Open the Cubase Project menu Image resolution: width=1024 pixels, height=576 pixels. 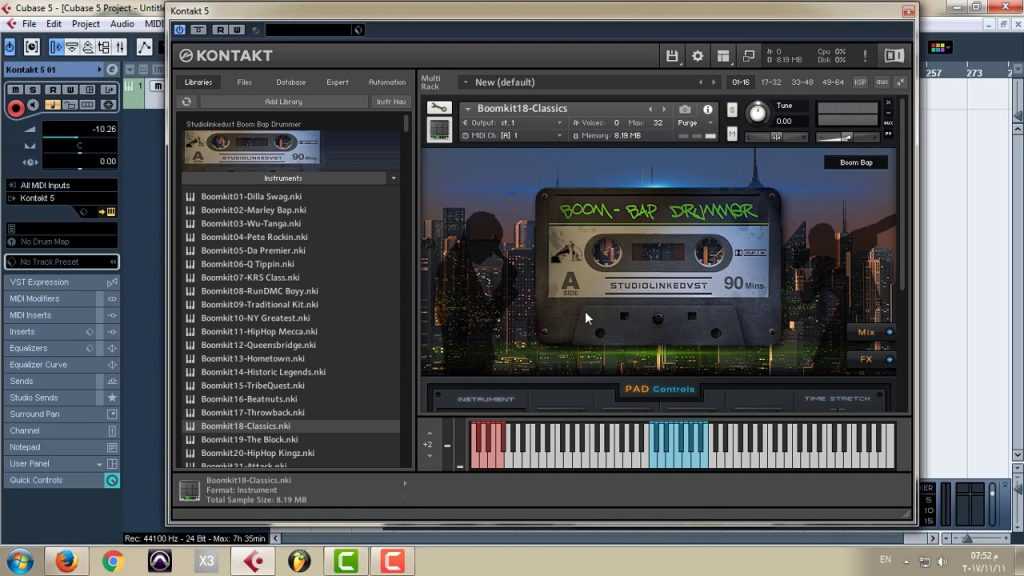pos(86,24)
